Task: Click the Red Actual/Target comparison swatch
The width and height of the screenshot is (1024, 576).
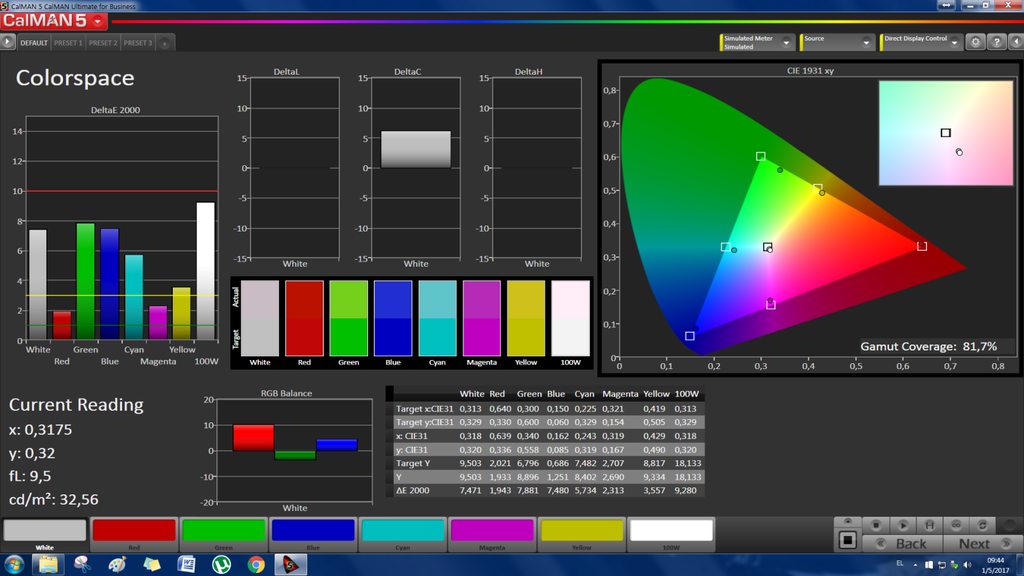Action: 304,318
